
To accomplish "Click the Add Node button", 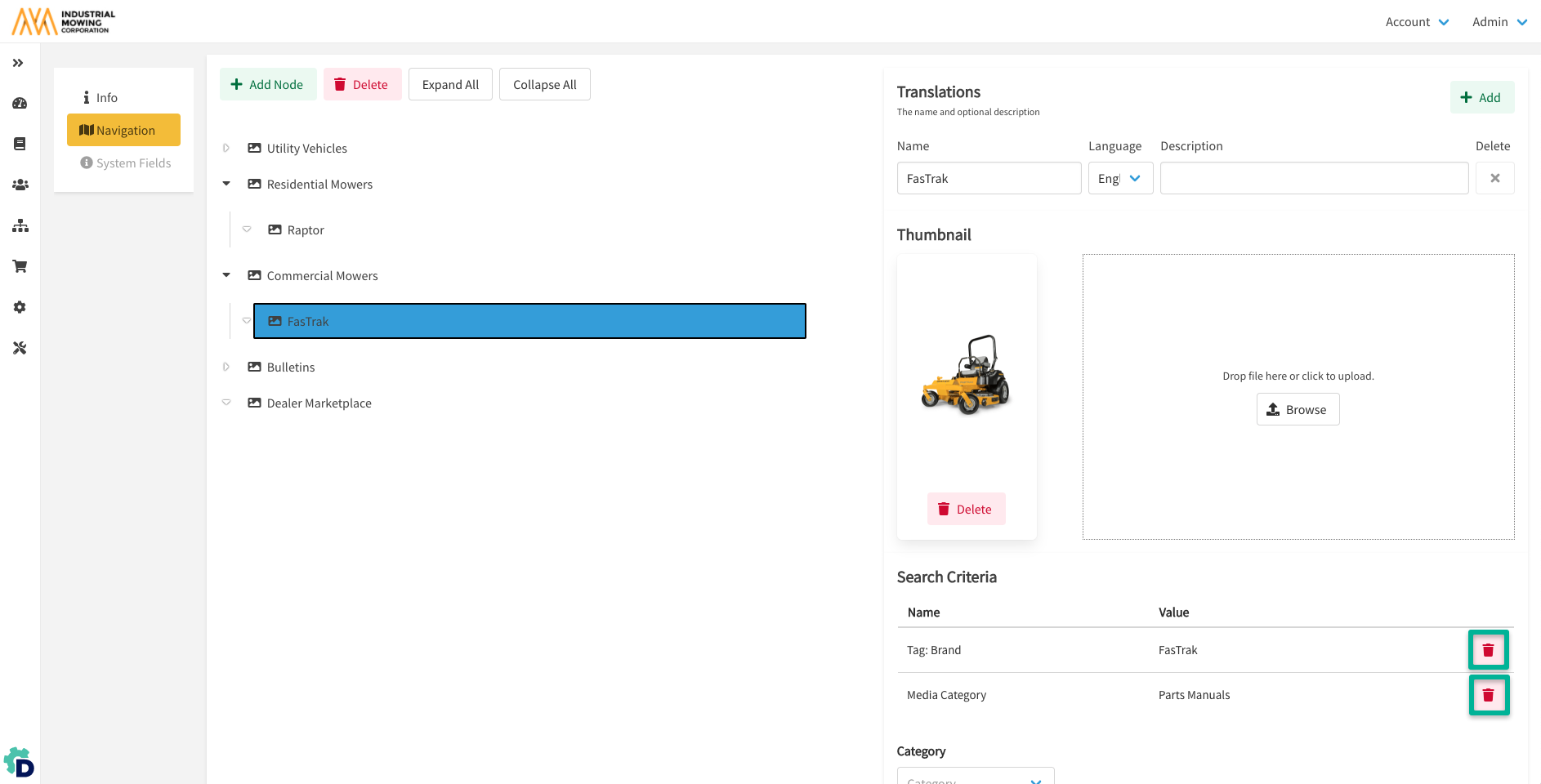I will coord(267,85).
